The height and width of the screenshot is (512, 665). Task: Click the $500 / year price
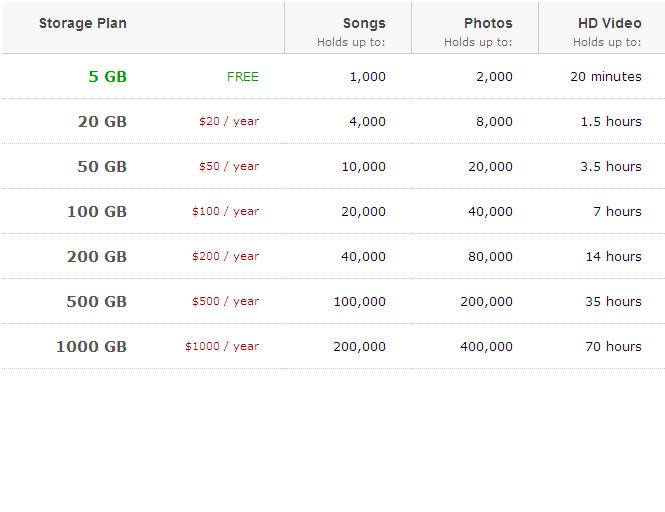tap(226, 302)
